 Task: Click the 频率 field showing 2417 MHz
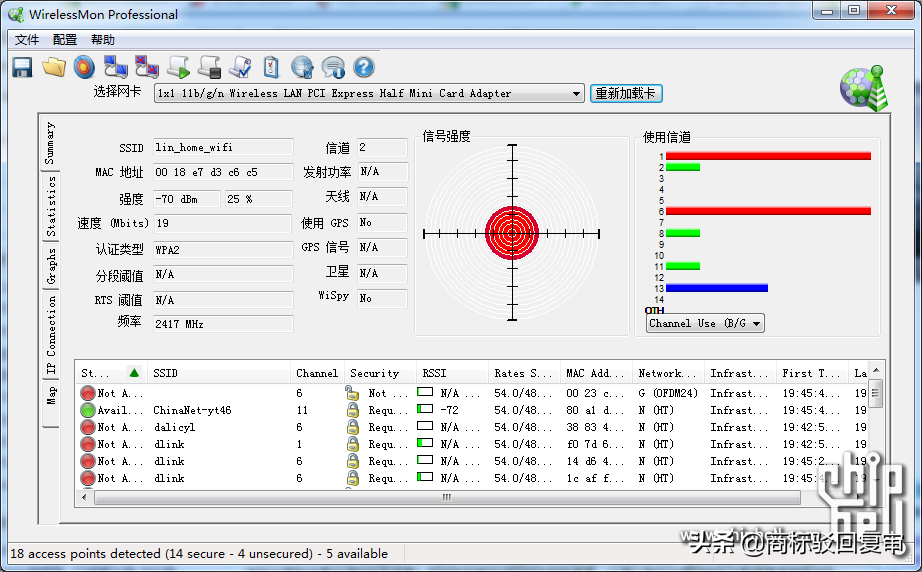[223, 324]
